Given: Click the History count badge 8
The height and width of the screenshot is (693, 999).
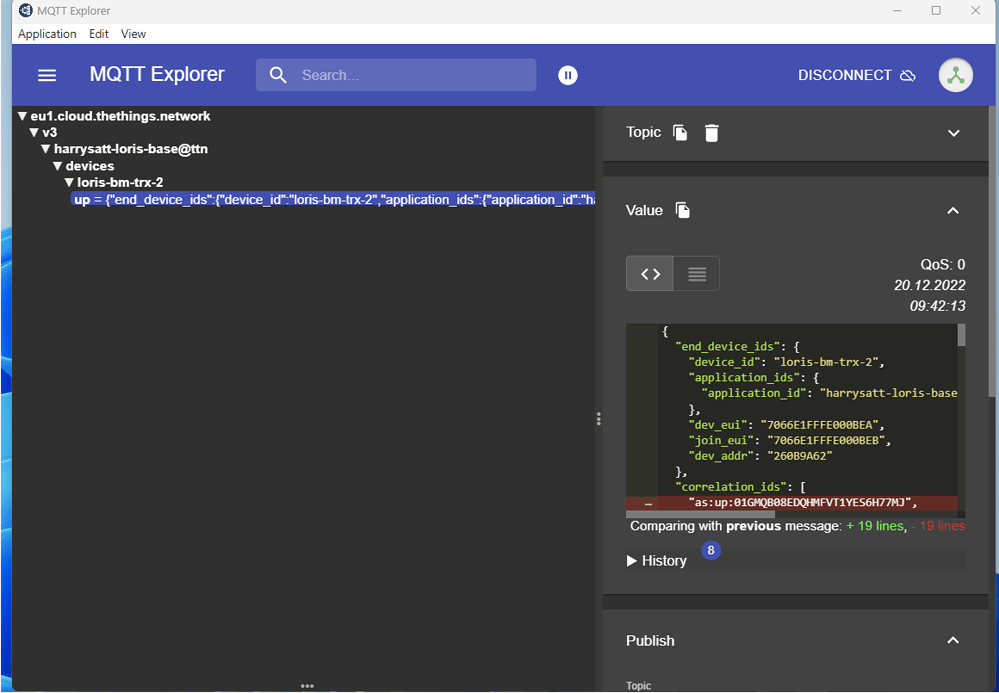Looking at the screenshot, I should (711, 550).
